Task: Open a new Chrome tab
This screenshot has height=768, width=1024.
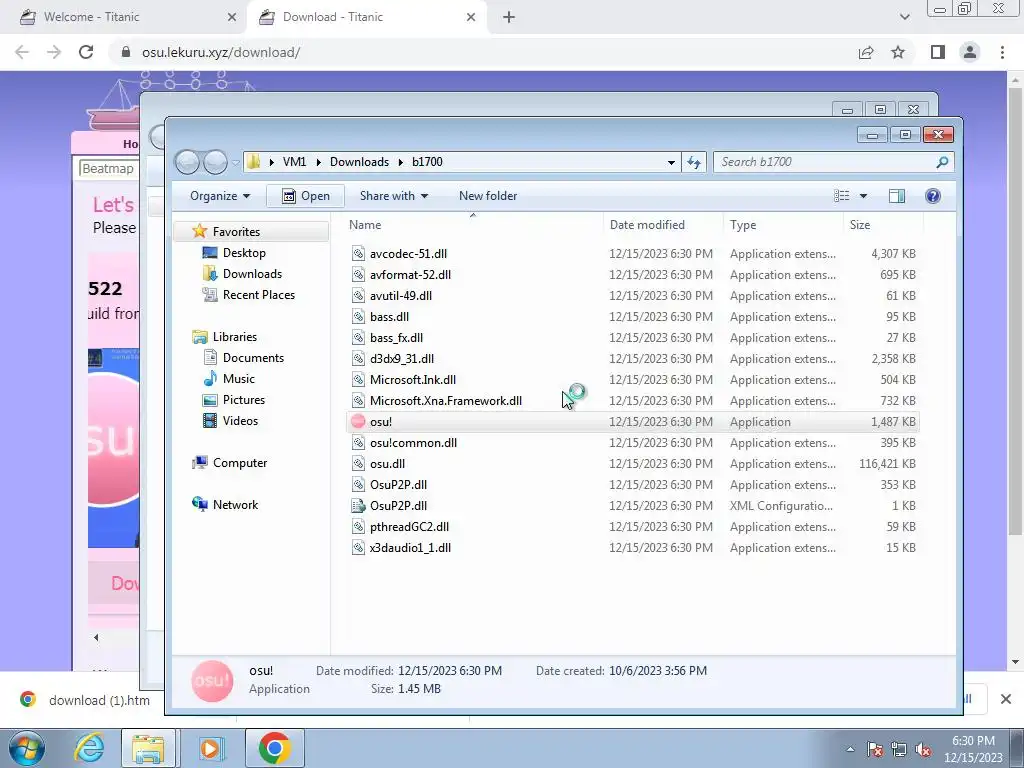Action: (x=509, y=18)
